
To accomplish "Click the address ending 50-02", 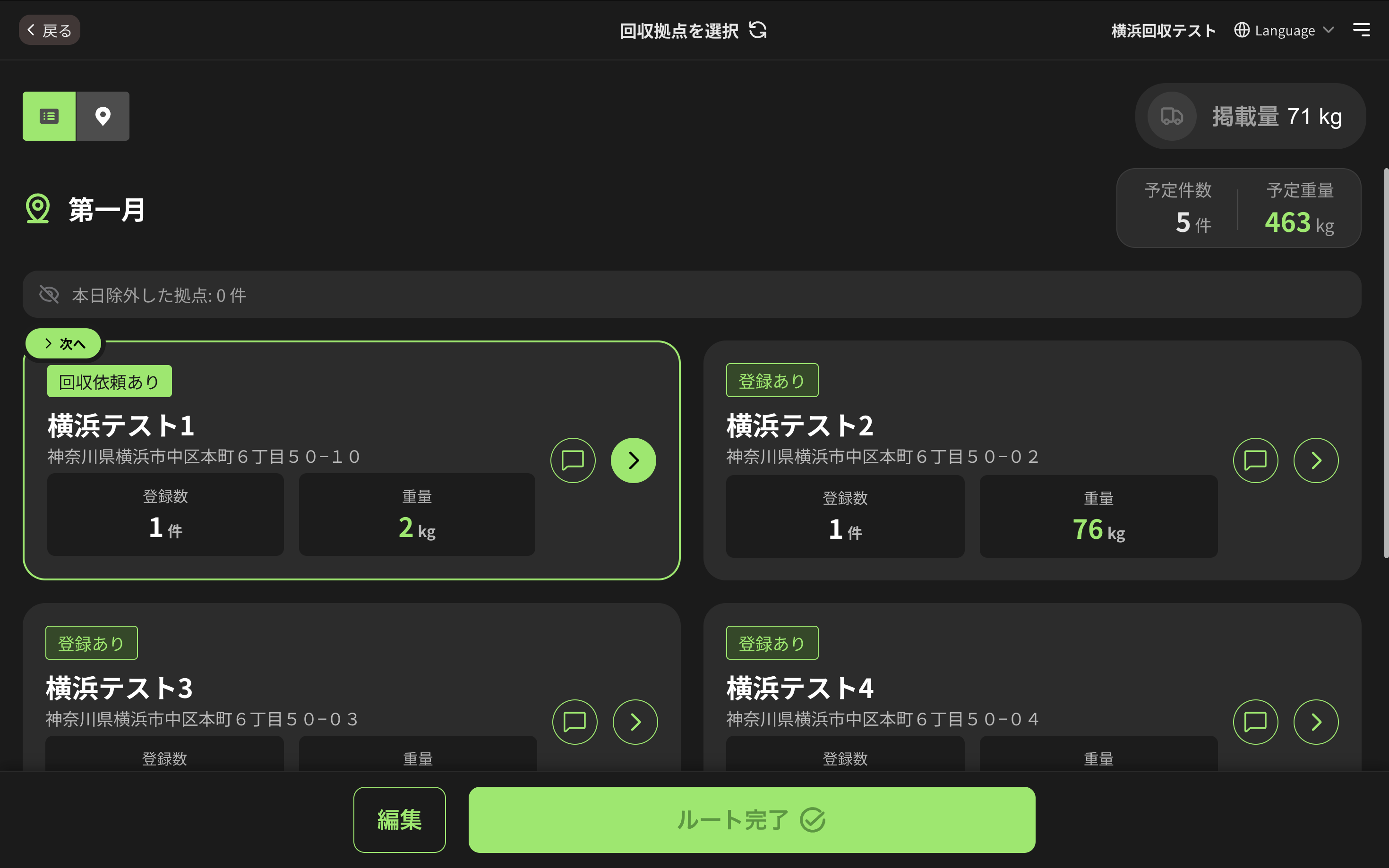I will [x=883, y=457].
